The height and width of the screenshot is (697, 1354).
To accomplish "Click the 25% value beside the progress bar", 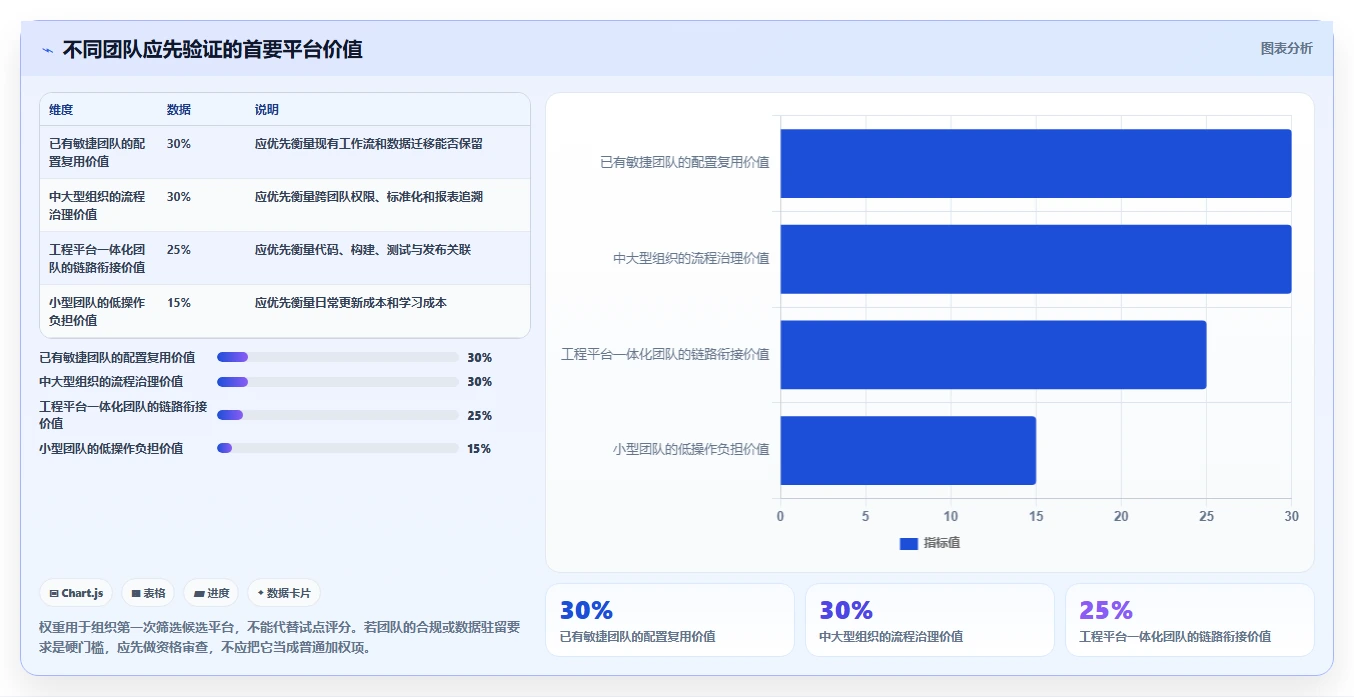I will point(479,415).
